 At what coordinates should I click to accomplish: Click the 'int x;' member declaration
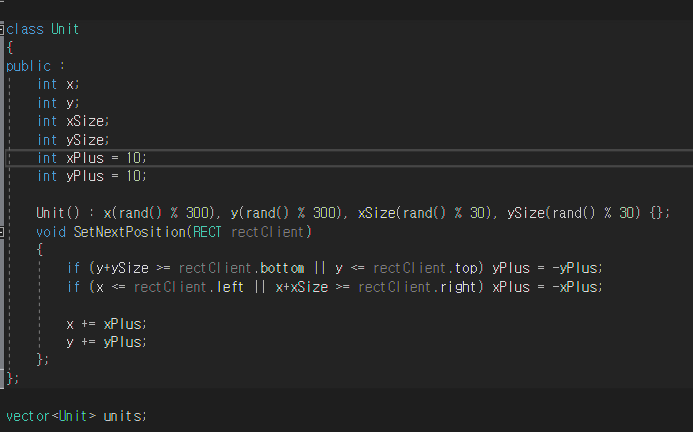[x=58, y=84]
